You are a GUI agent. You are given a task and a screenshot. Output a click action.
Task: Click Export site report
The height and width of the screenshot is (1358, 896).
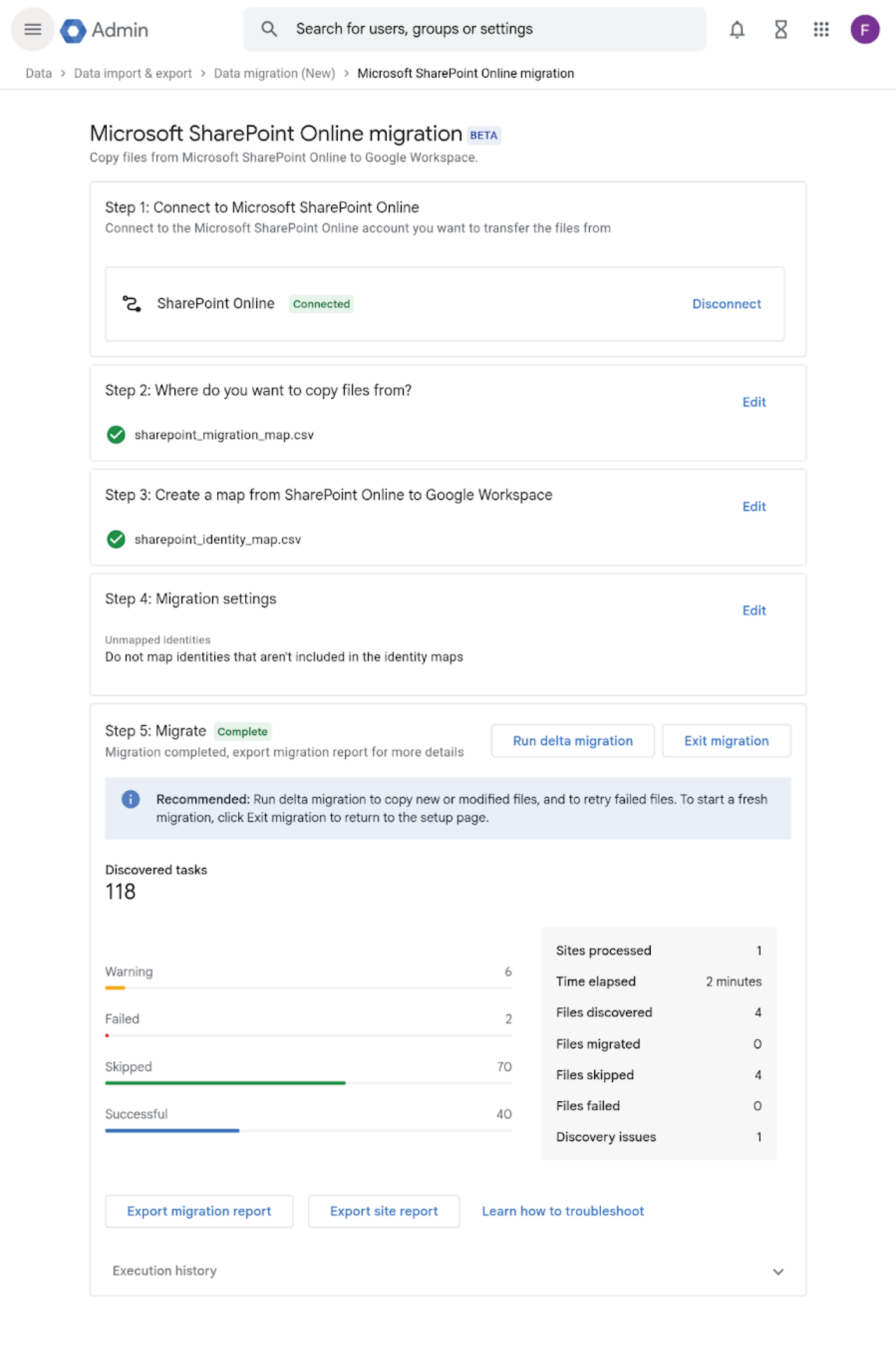pos(383,1212)
